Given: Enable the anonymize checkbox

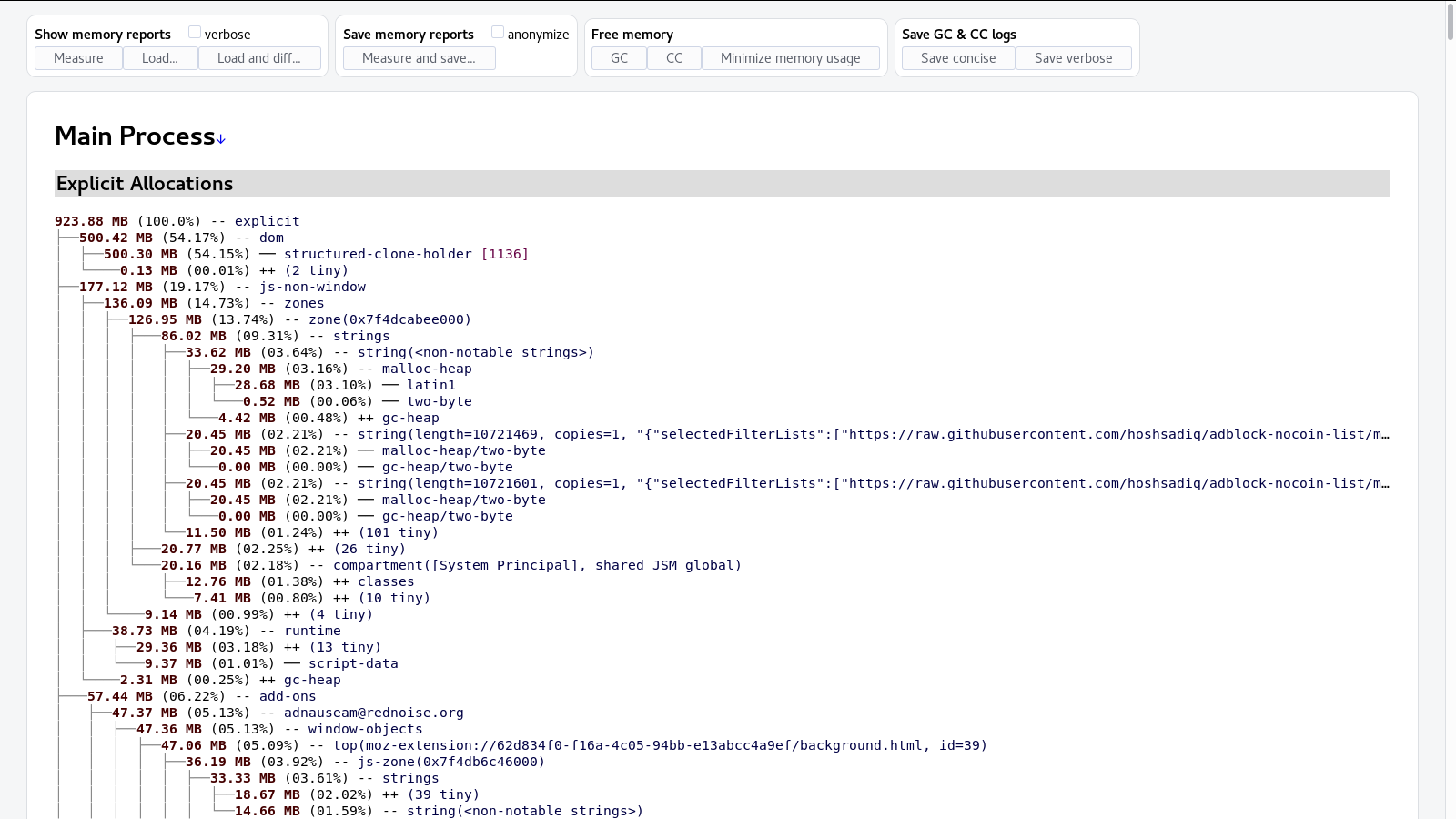Looking at the screenshot, I should tap(499, 30).
